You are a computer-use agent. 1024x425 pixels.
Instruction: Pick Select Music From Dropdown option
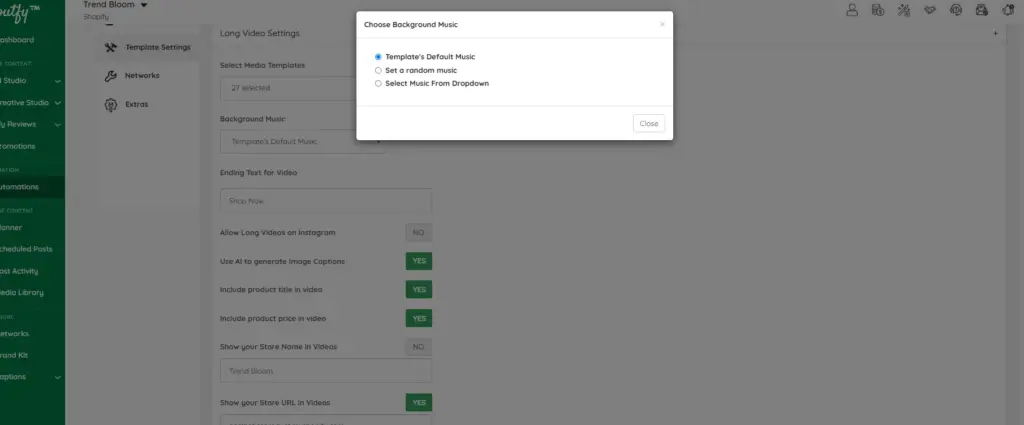[378, 84]
